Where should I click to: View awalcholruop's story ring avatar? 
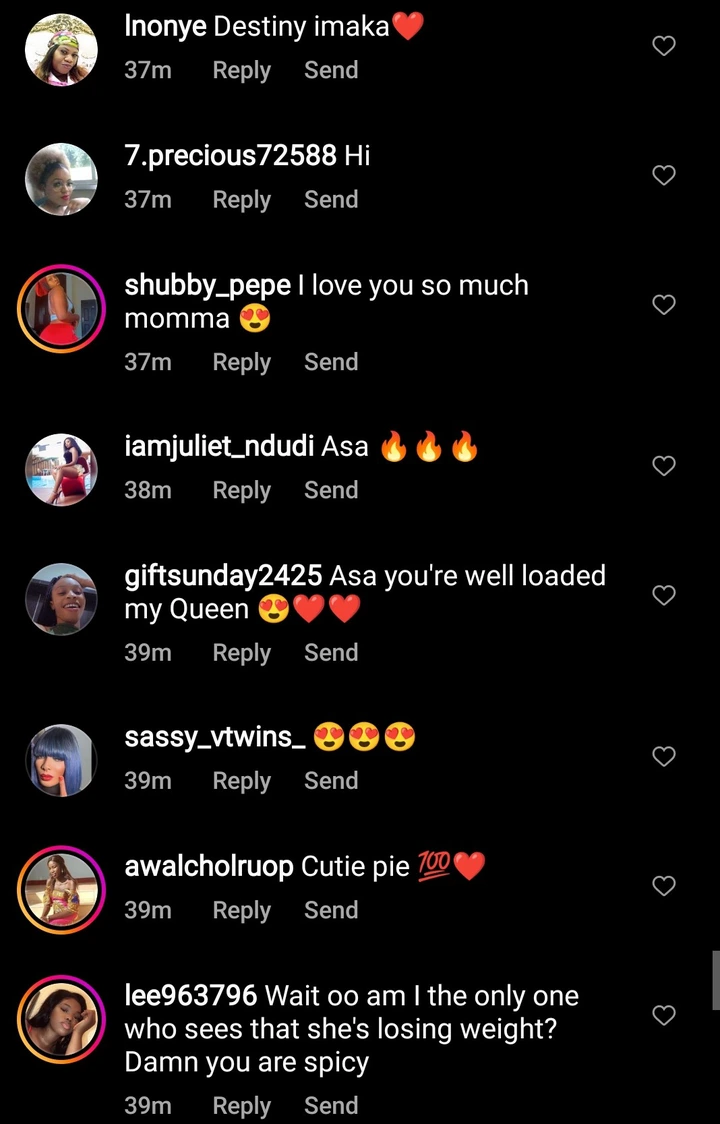click(61, 890)
